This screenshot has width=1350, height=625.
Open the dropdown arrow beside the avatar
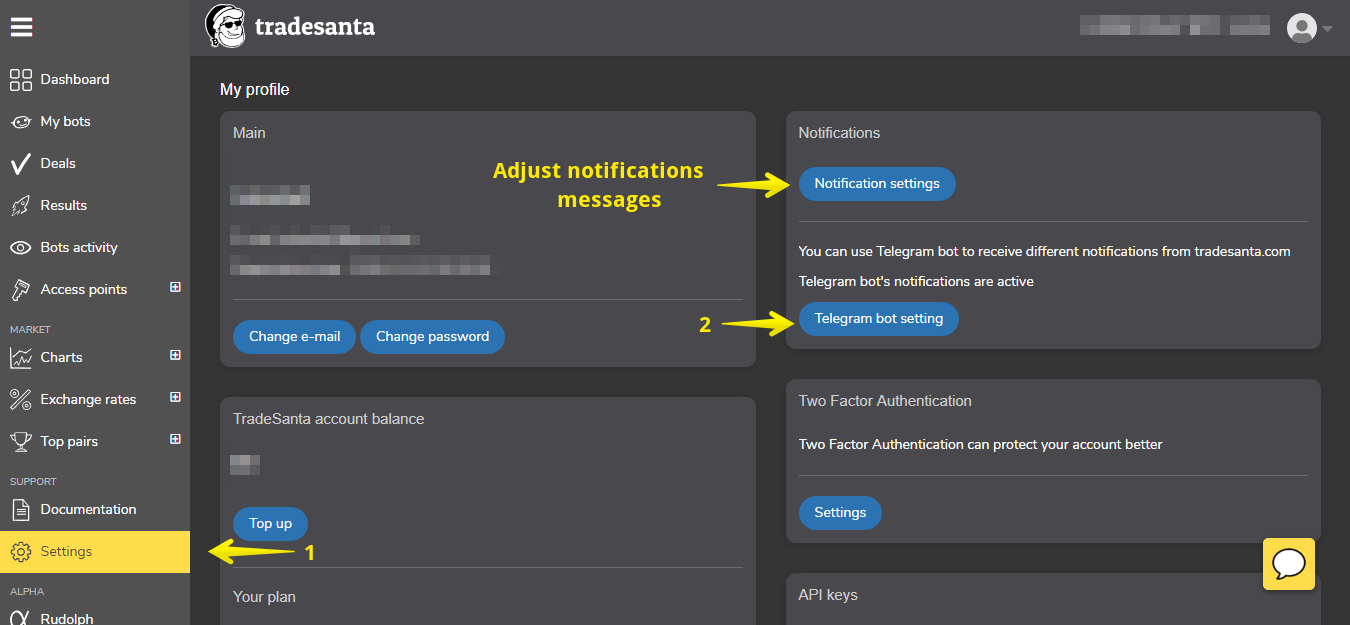1327,29
